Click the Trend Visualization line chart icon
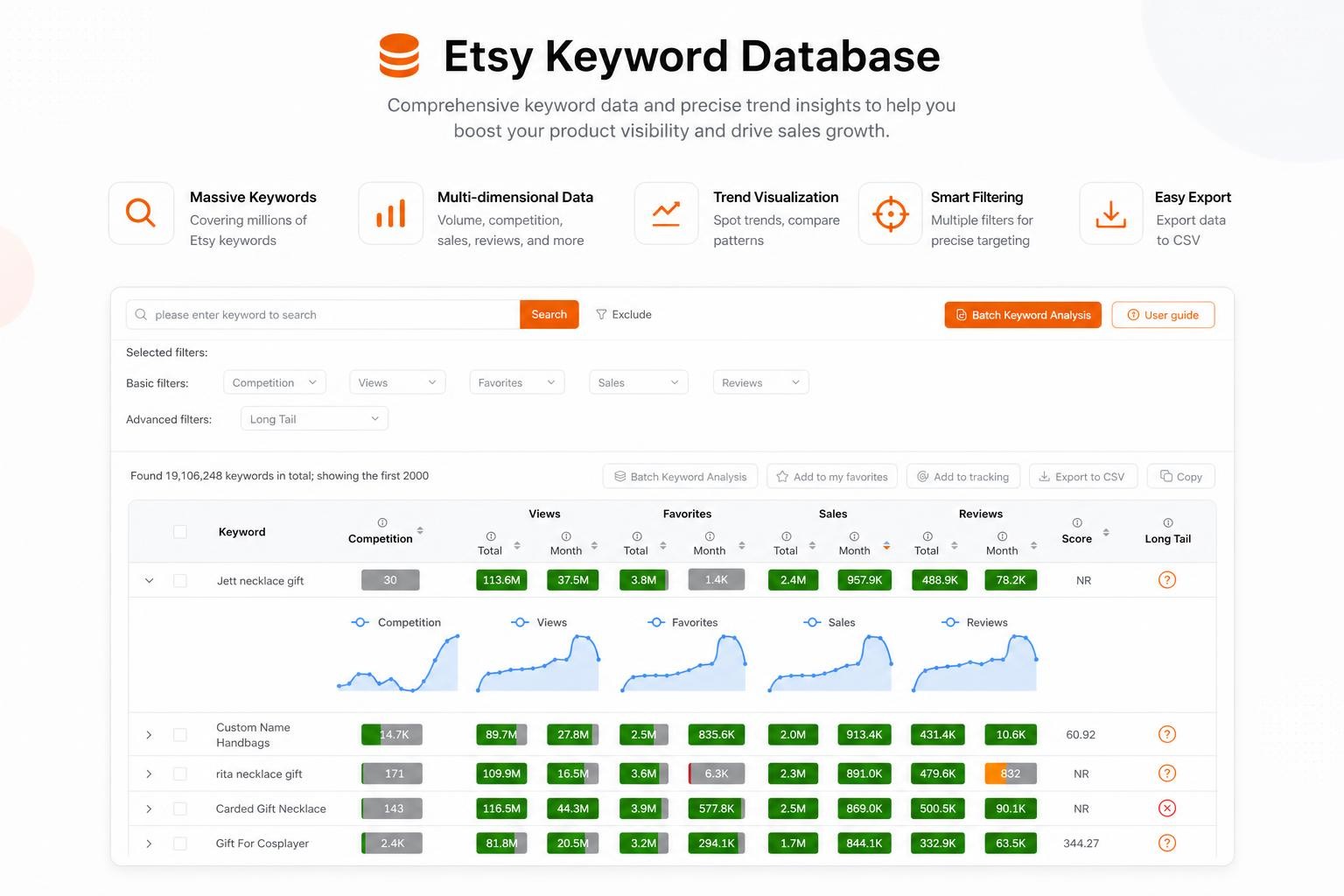Viewport: 1344px width, 896px height. point(666,213)
